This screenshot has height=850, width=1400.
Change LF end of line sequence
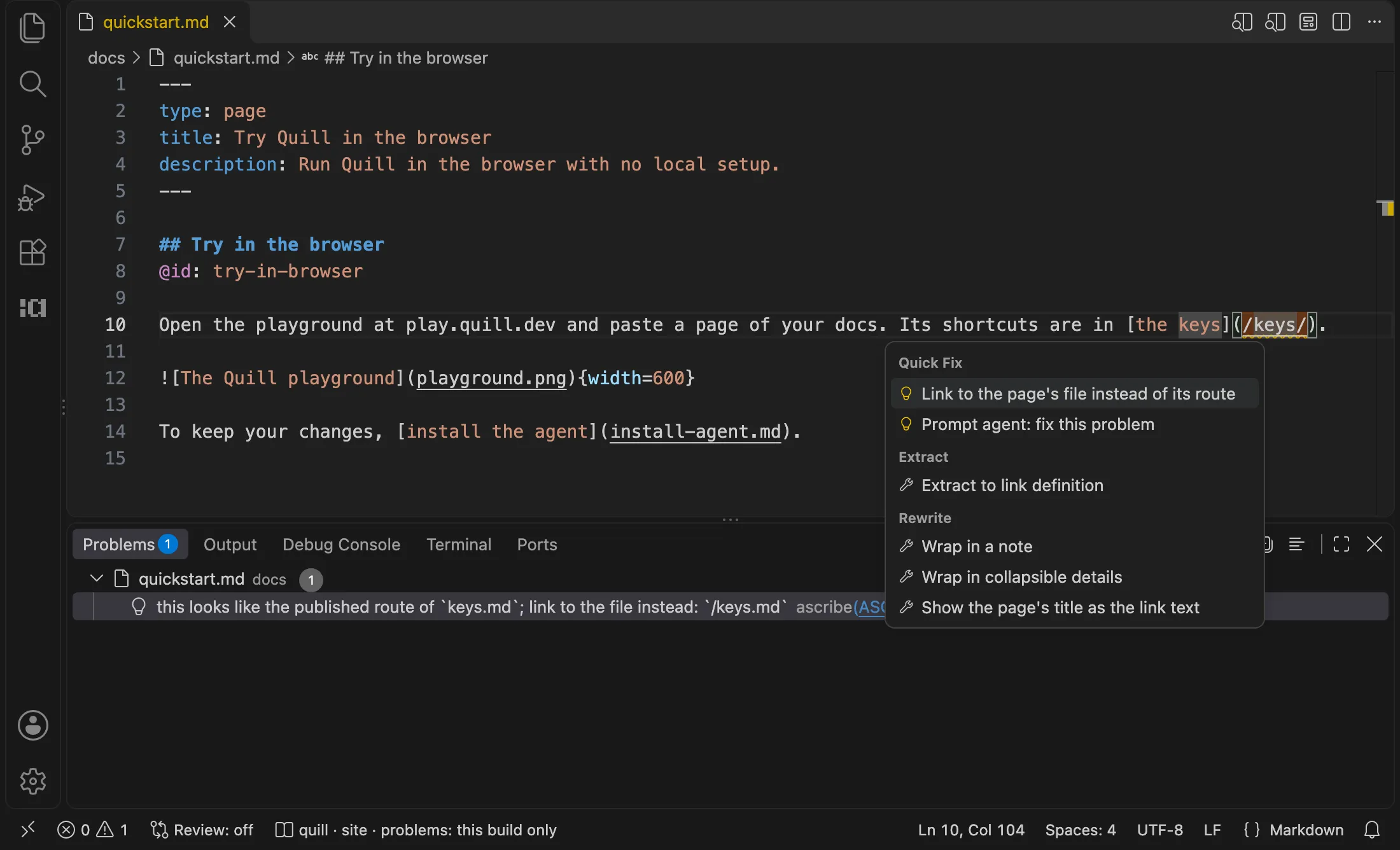[x=1212, y=830]
